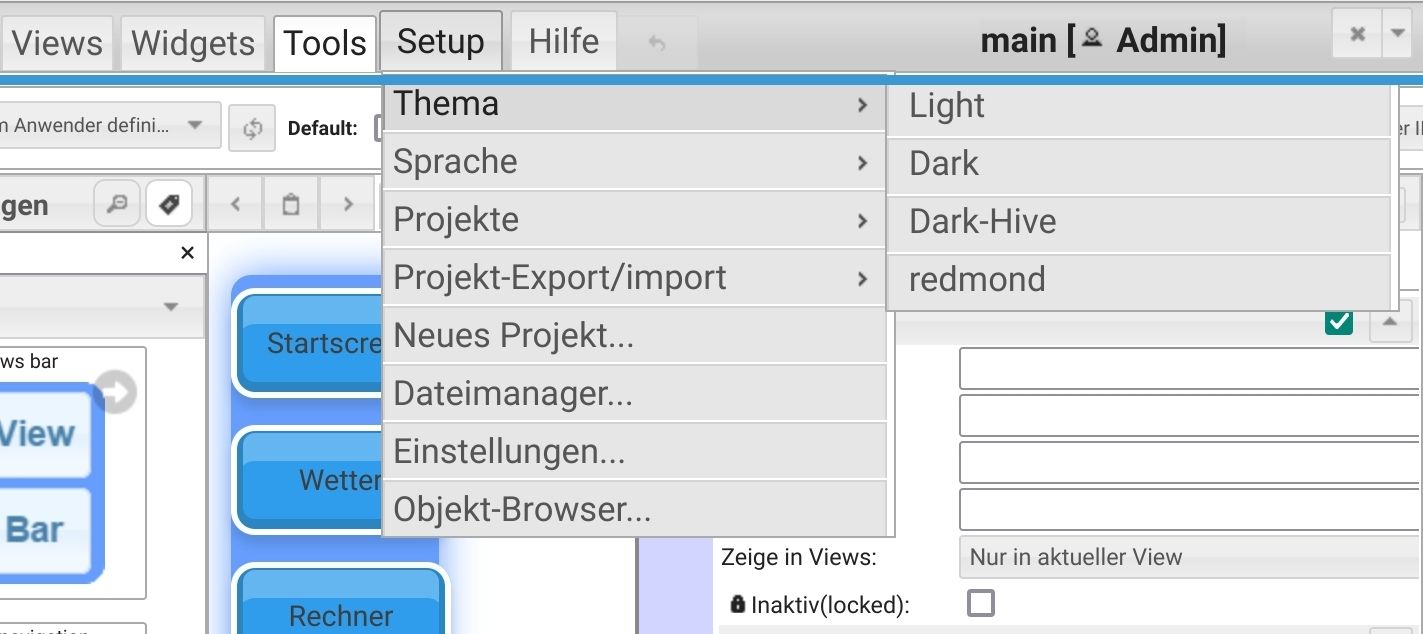Click the Rechner button widget
Screen dimensions: 1423x634
pyautogui.click(x=341, y=614)
